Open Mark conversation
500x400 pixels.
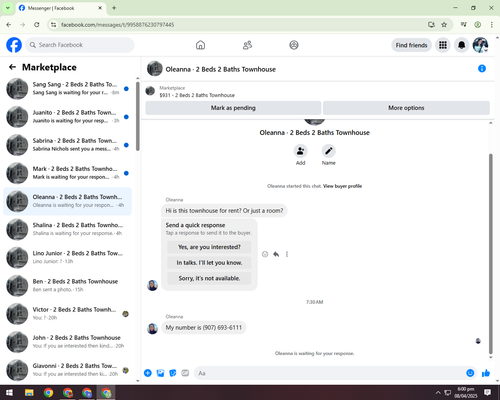coord(67,173)
